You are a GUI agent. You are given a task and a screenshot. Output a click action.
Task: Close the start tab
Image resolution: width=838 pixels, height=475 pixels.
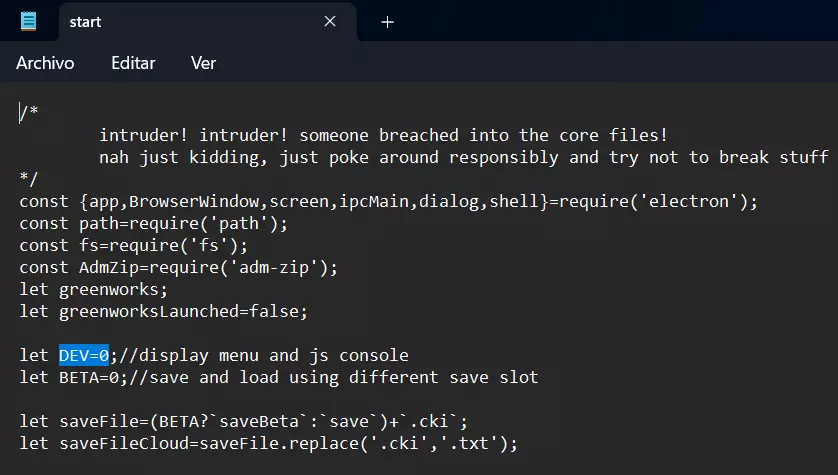(x=330, y=22)
